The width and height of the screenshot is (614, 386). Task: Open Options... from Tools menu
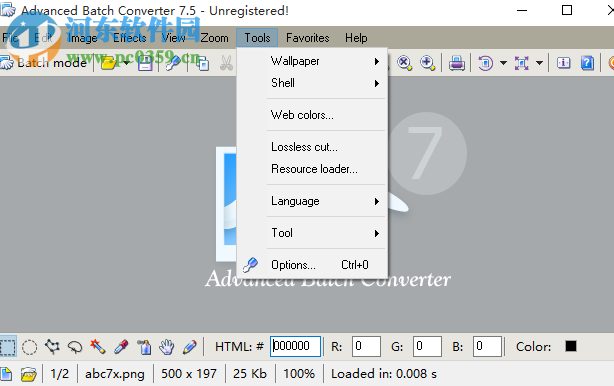312,265
